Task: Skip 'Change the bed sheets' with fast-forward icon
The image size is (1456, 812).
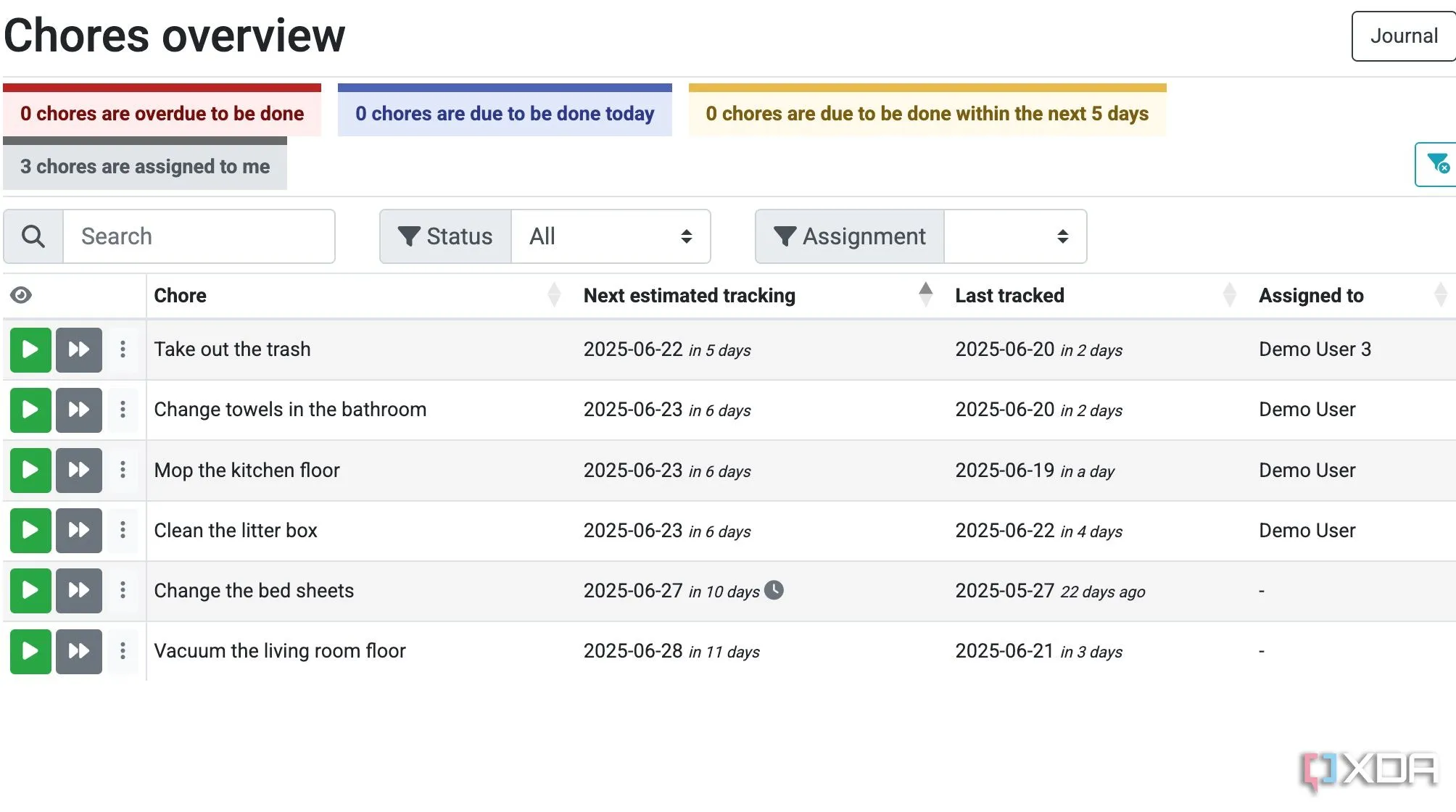Action: pyautogui.click(x=79, y=590)
